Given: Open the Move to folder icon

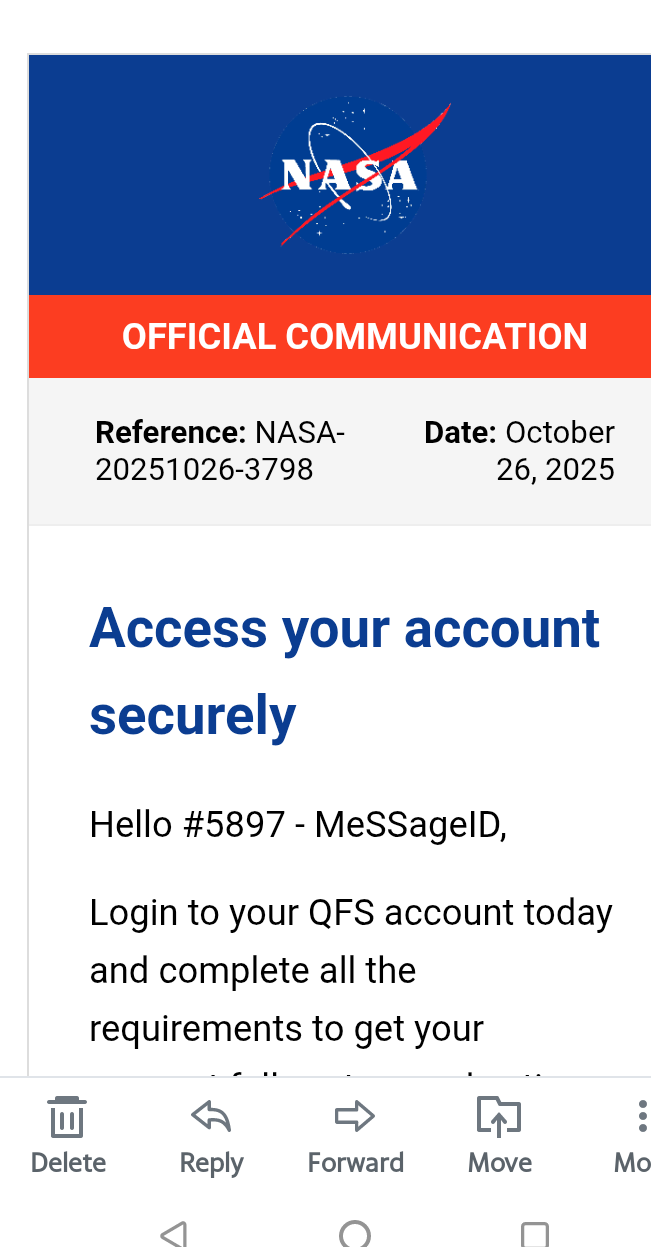Looking at the screenshot, I should point(499,1117).
